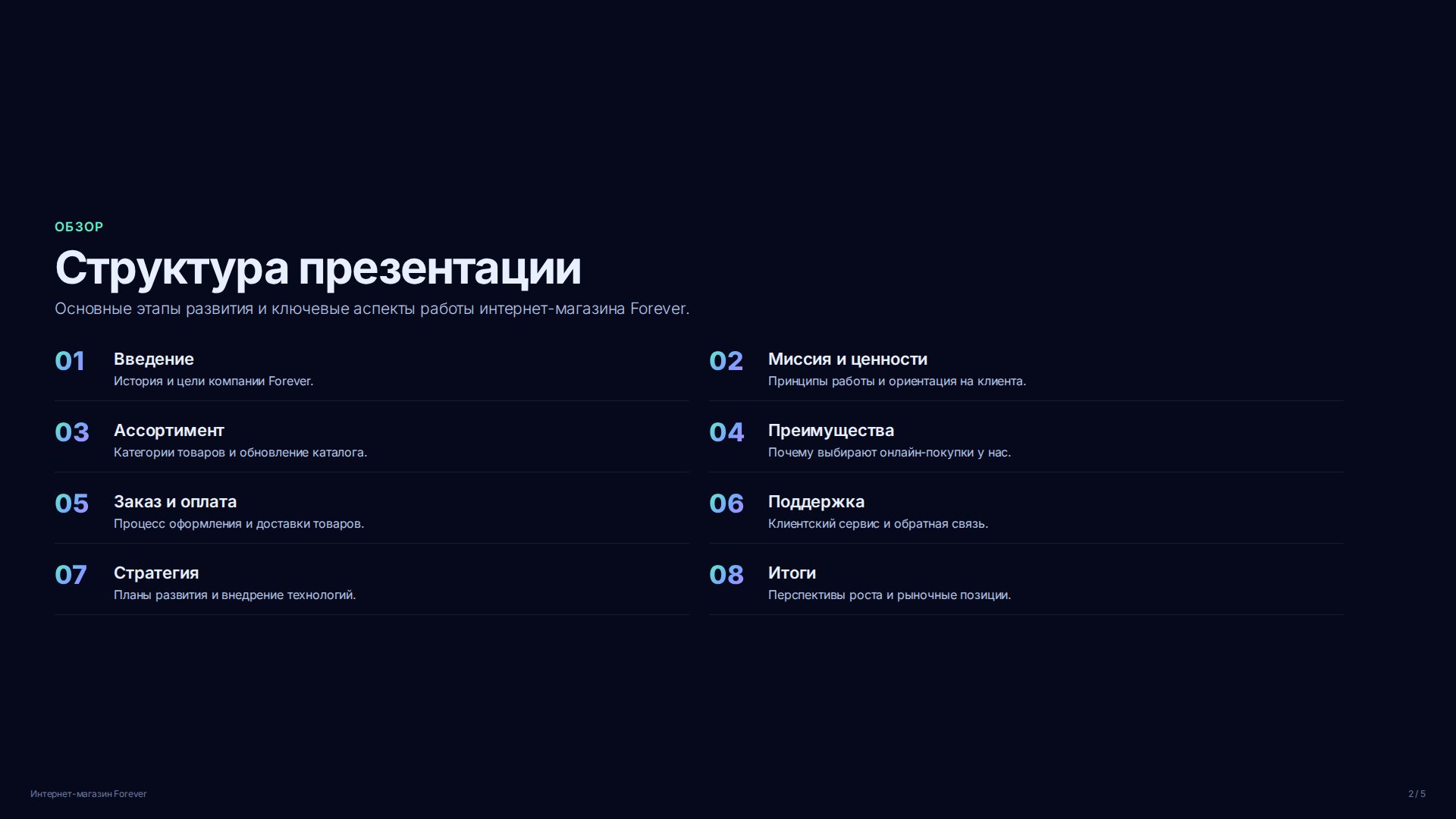Click 'История и цели компании Forever.'

(x=213, y=381)
